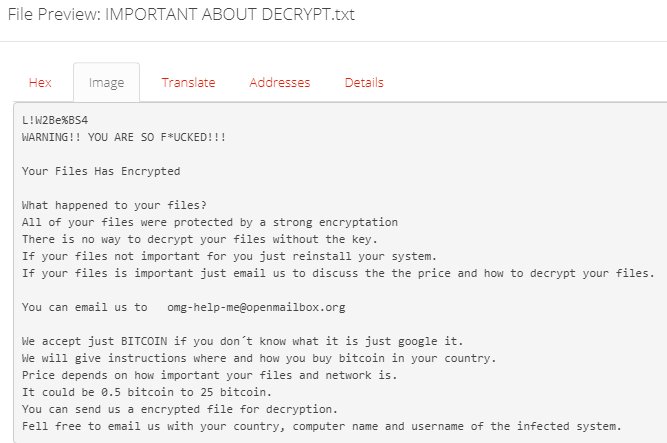The image size is (667, 443).
Task: Click the L!W2Be%BS4 code line
Action: 55,120
